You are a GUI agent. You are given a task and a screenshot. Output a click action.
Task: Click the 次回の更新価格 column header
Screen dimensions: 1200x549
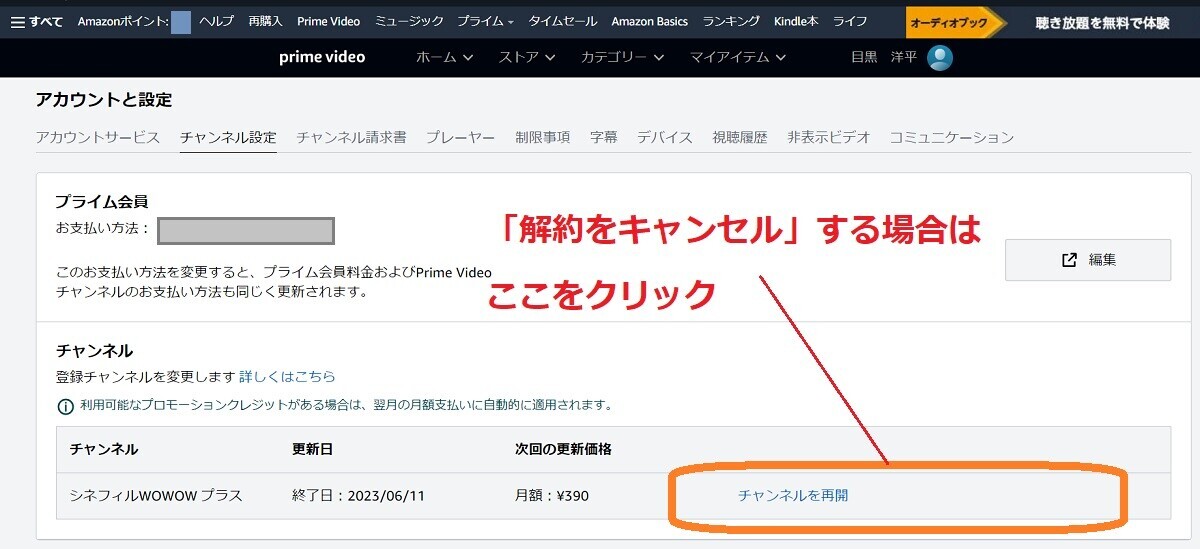pyautogui.click(x=563, y=450)
